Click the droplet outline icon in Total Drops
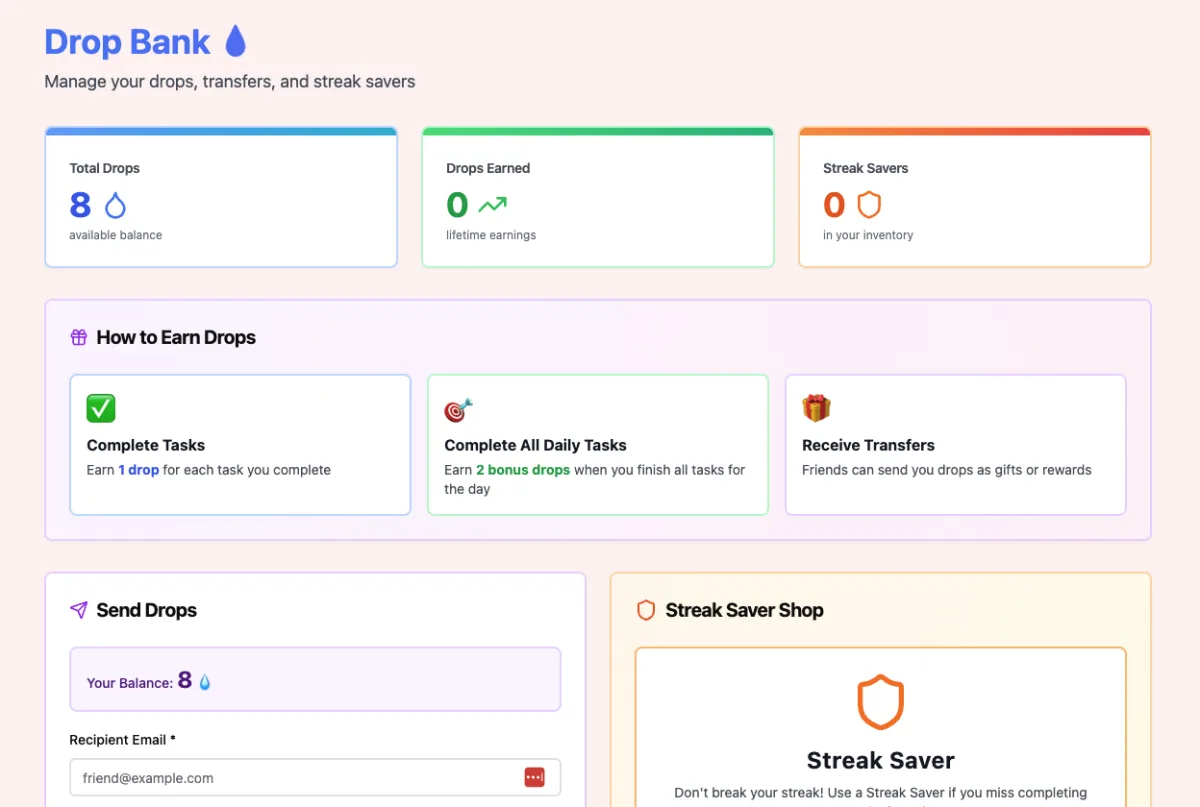Viewport: 1200px width, 807px height. [x=116, y=205]
